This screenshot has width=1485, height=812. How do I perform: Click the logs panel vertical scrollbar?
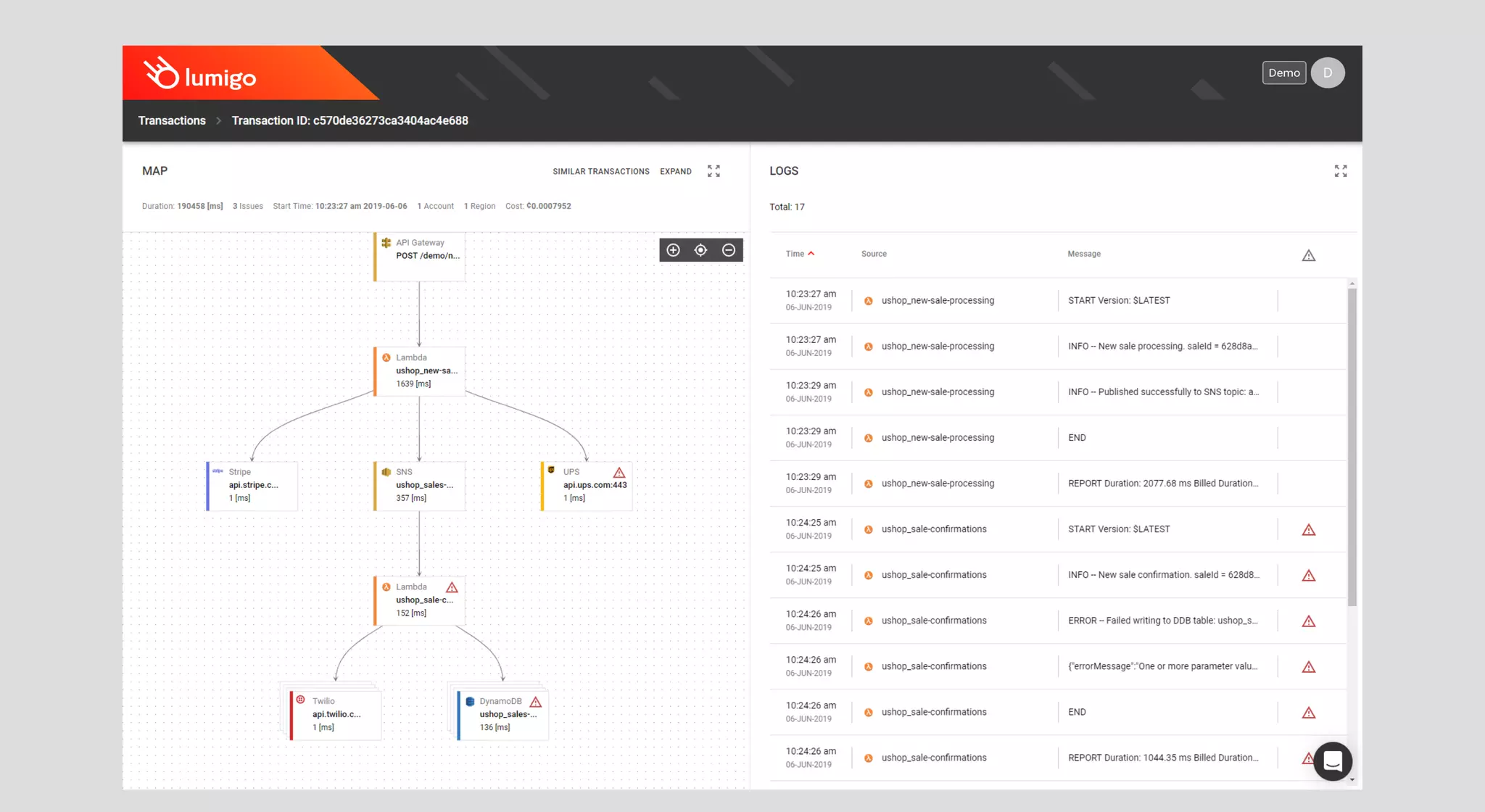tap(1352, 447)
